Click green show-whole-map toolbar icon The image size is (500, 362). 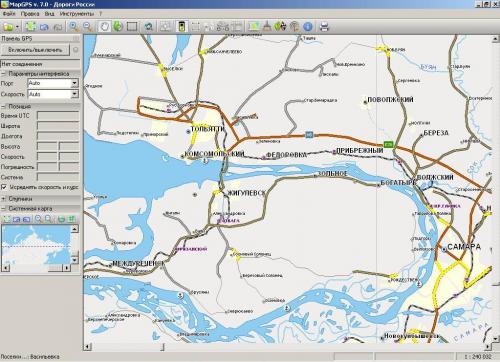tap(31, 27)
